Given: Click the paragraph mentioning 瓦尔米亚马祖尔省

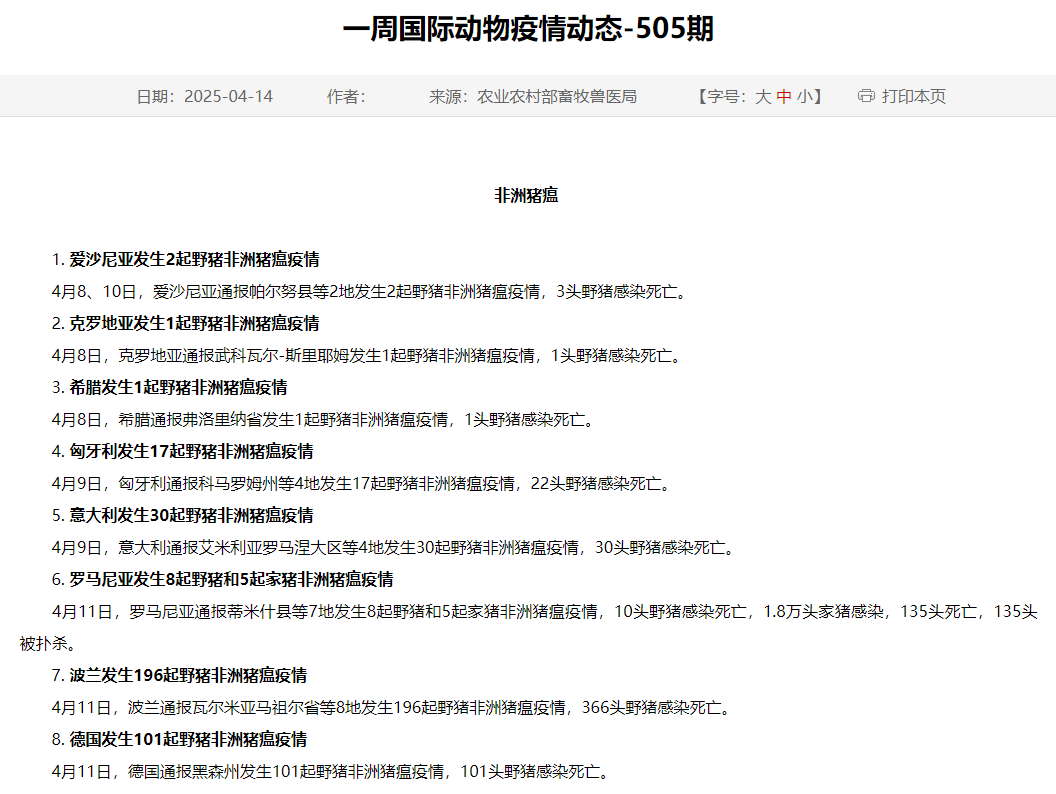Looking at the screenshot, I should 392,708.
